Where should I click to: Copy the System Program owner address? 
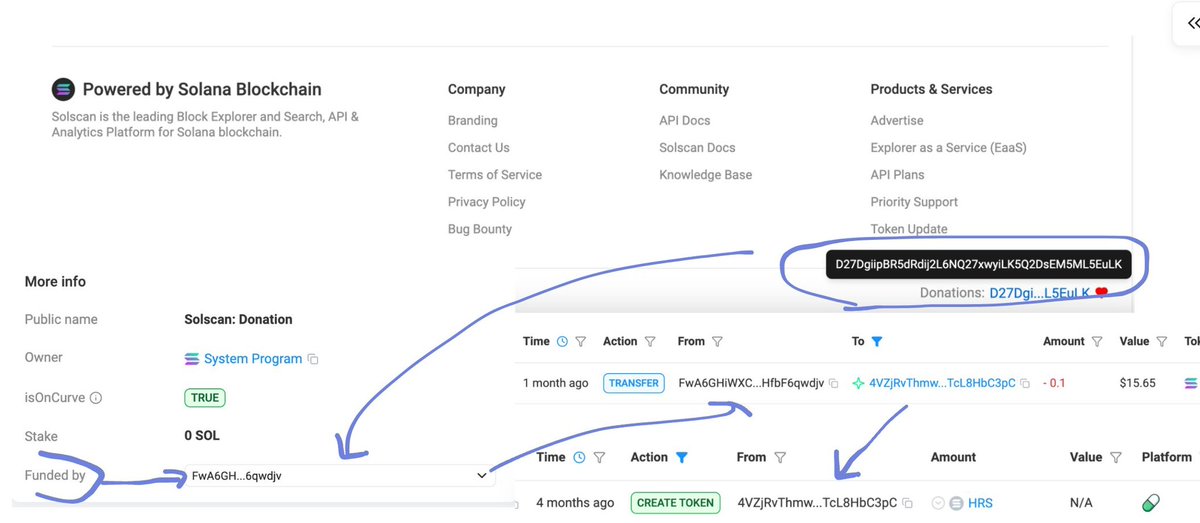click(313, 359)
